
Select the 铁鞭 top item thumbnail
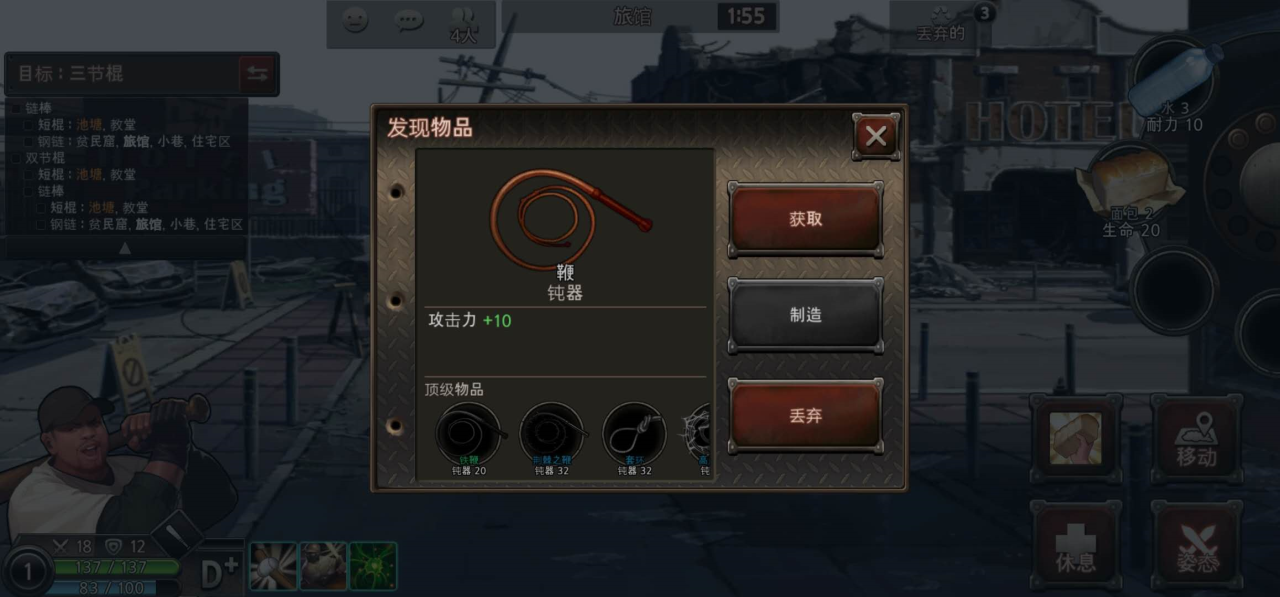click(x=468, y=439)
